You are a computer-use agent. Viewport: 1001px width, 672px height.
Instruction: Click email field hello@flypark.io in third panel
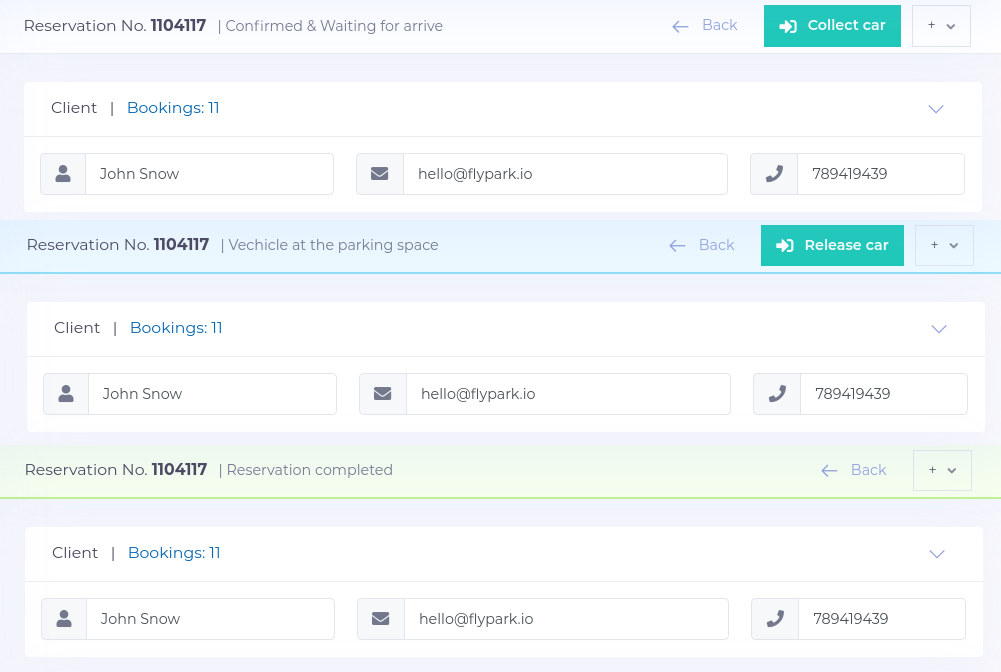click(566, 619)
